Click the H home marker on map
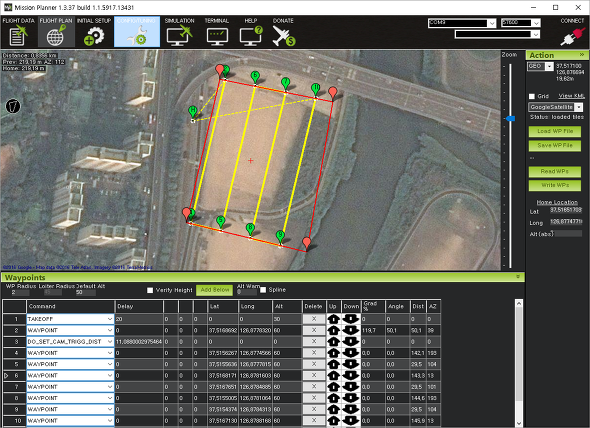Screen dimensions: 590x428 coord(193,112)
